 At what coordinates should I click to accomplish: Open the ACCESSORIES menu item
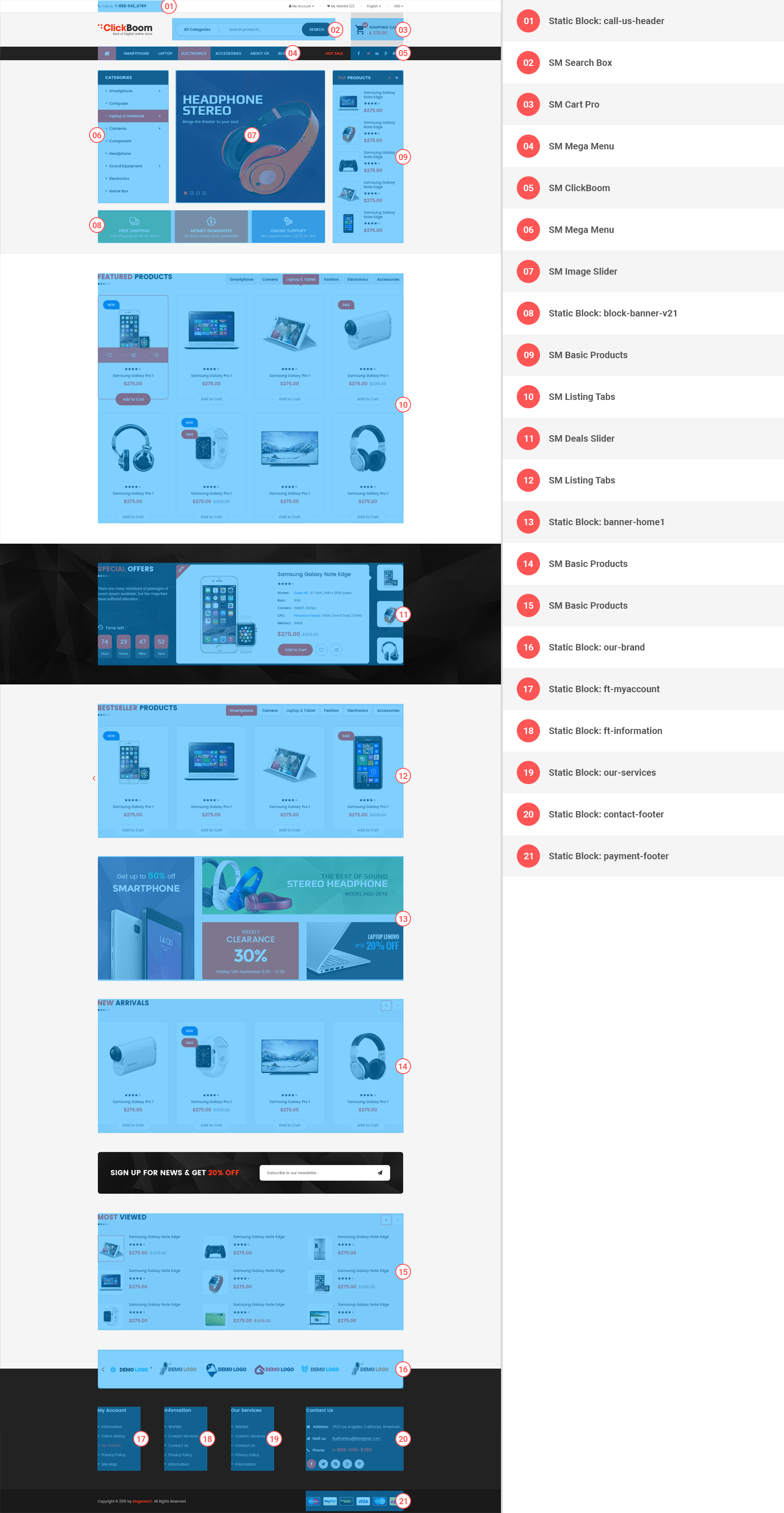(x=228, y=53)
